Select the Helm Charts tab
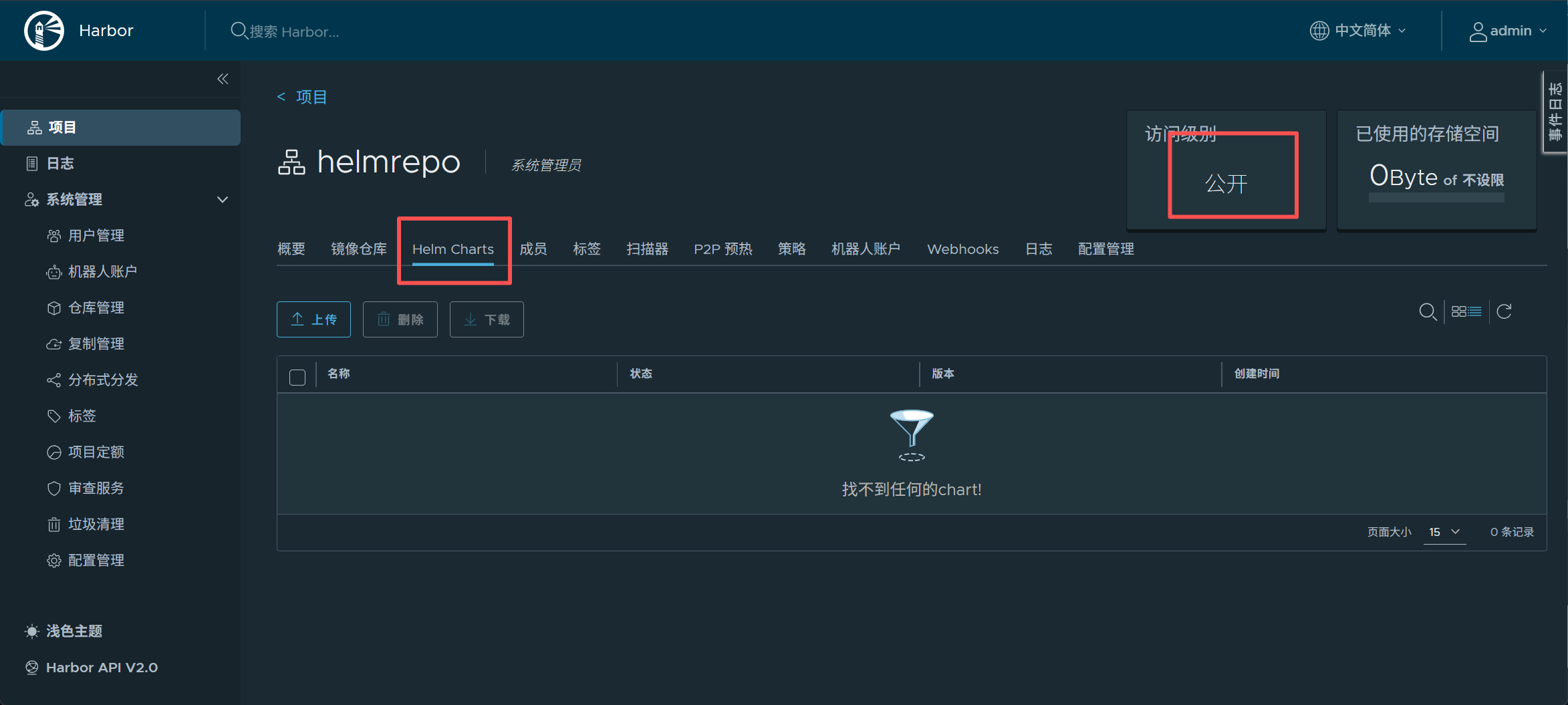Image resolution: width=1568 pixels, height=705 pixels. click(x=453, y=249)
